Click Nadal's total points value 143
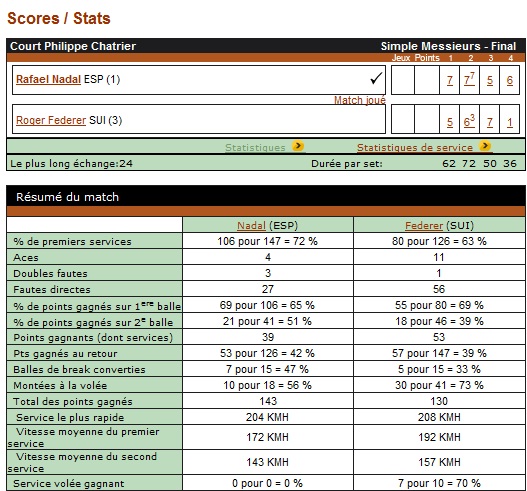 268,401
